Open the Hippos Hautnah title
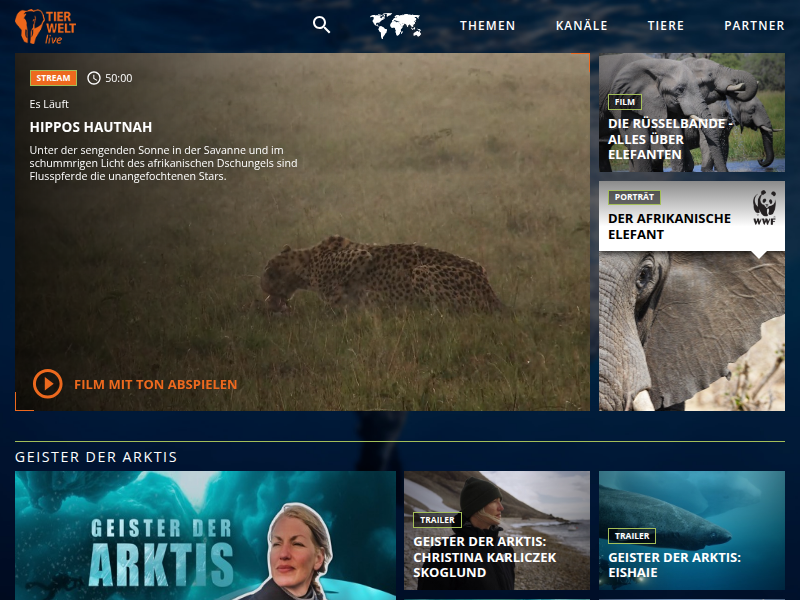 (x=91, y=127)
